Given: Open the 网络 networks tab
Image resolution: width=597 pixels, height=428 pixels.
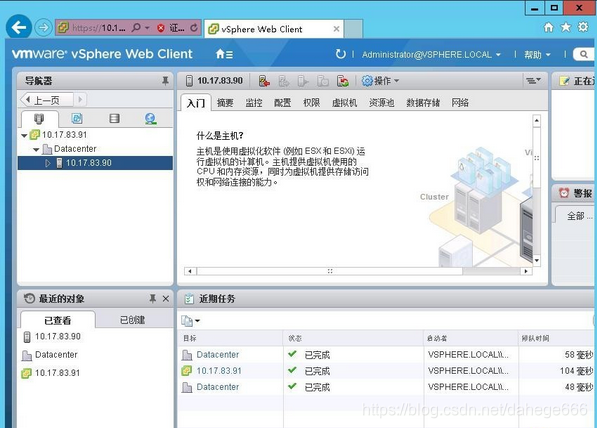Looking at the screenshot, I should point(460,103).
